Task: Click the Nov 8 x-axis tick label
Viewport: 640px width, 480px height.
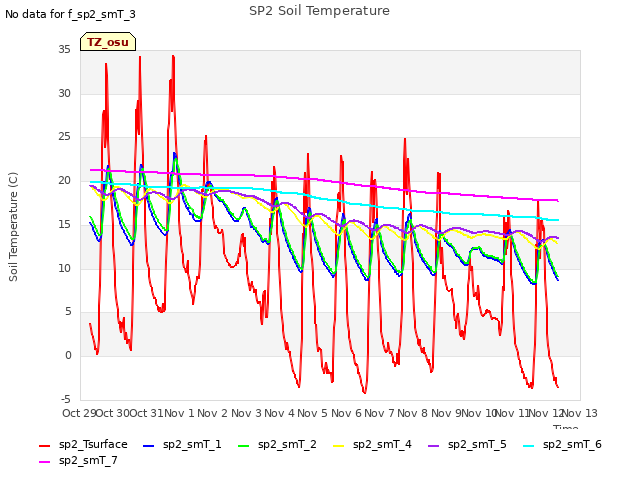Action: coord(412,413)
